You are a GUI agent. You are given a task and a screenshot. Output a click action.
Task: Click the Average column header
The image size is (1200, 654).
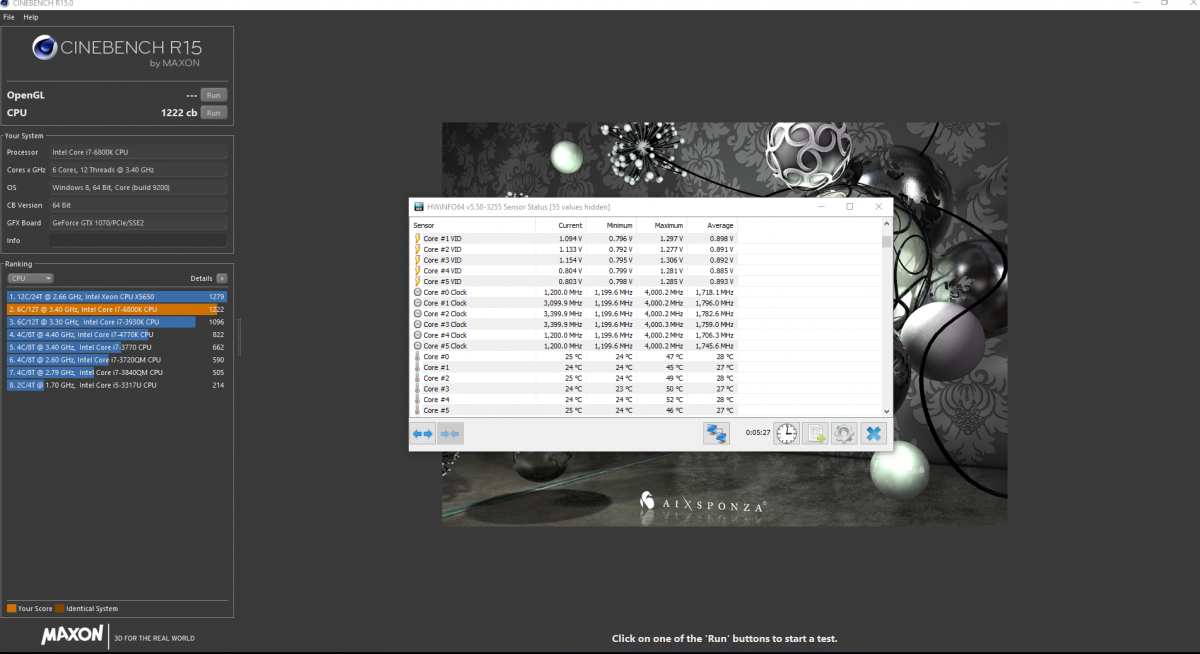(713, 225)
